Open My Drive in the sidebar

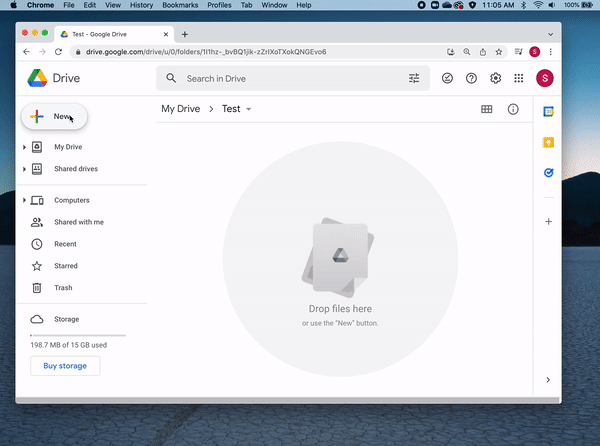pos(68,147)
